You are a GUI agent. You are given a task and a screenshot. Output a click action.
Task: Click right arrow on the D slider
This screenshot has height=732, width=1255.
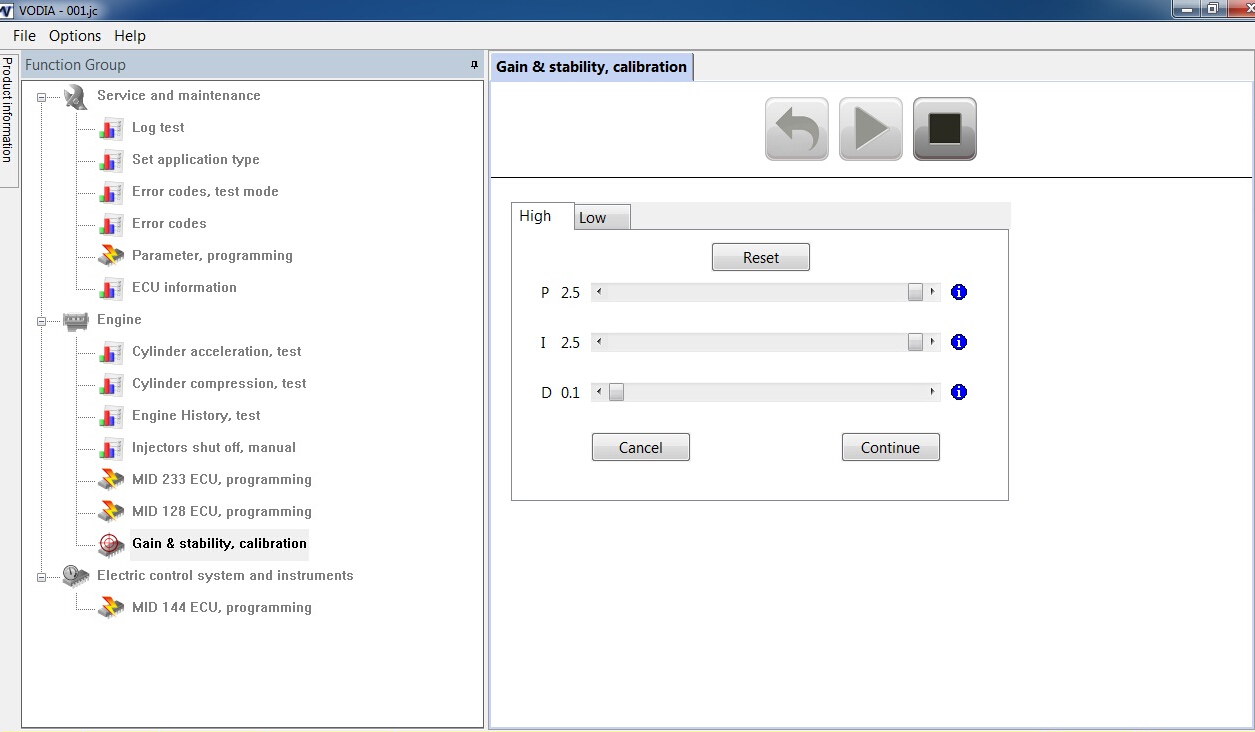(x=933, y=392)
